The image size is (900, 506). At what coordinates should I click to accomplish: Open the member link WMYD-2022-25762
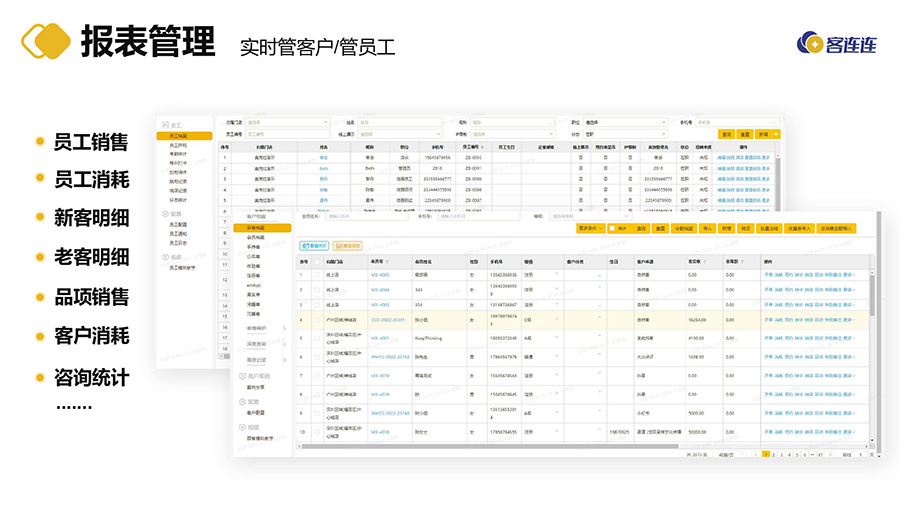(390, 357)
